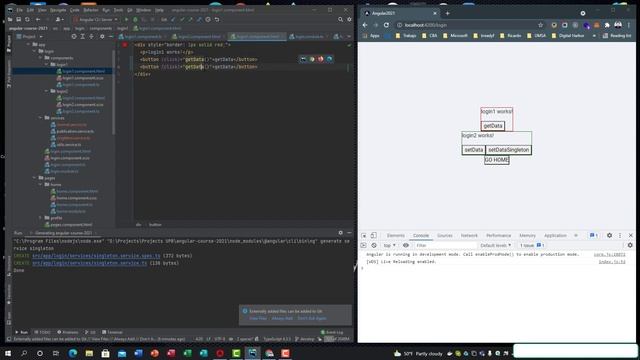640x360 pixels.
Task: Toggle the DevTools console sidebar
Action: (x=364, y=245)
